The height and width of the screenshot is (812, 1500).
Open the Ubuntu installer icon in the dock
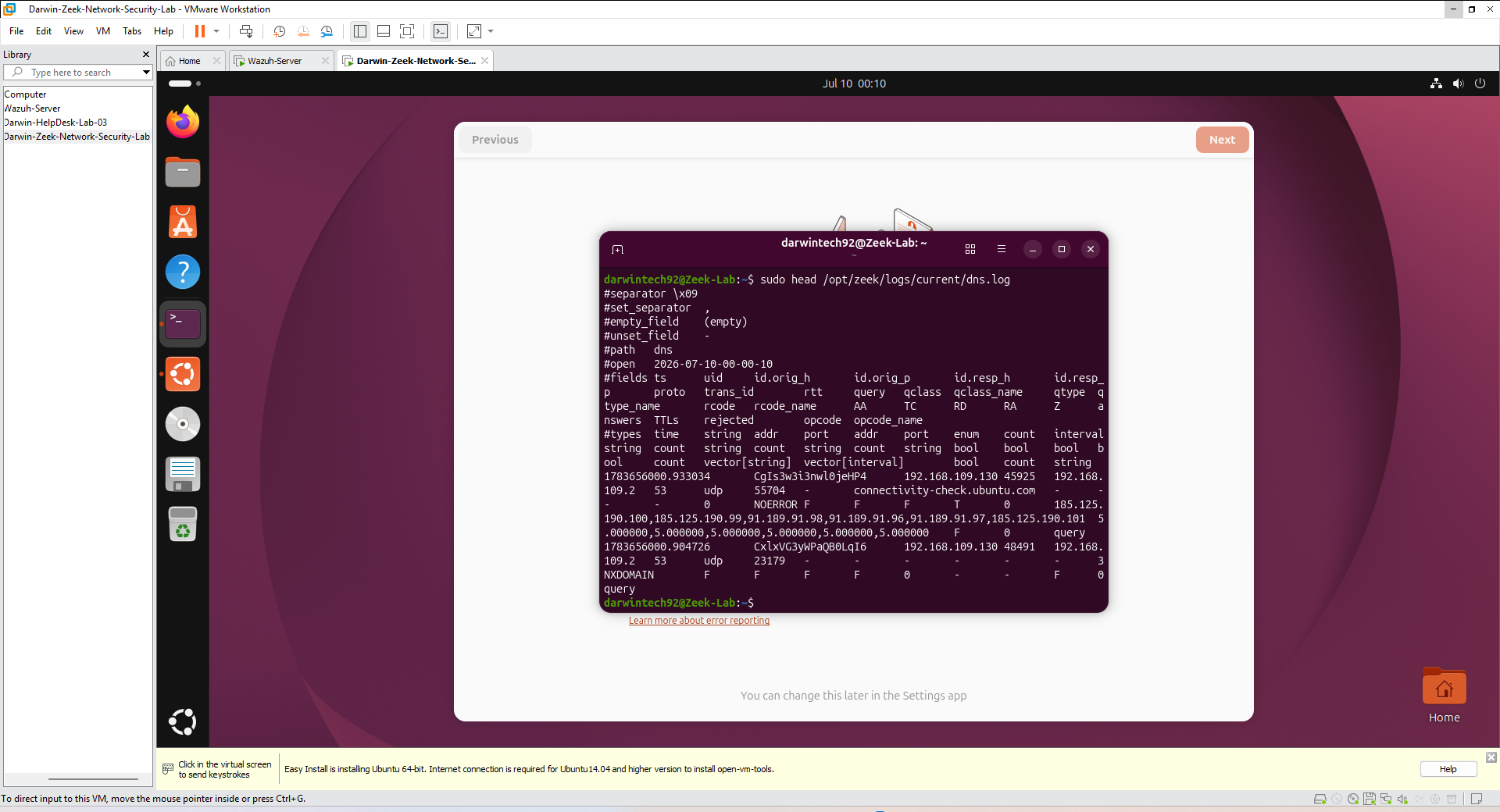coord(183,374)
